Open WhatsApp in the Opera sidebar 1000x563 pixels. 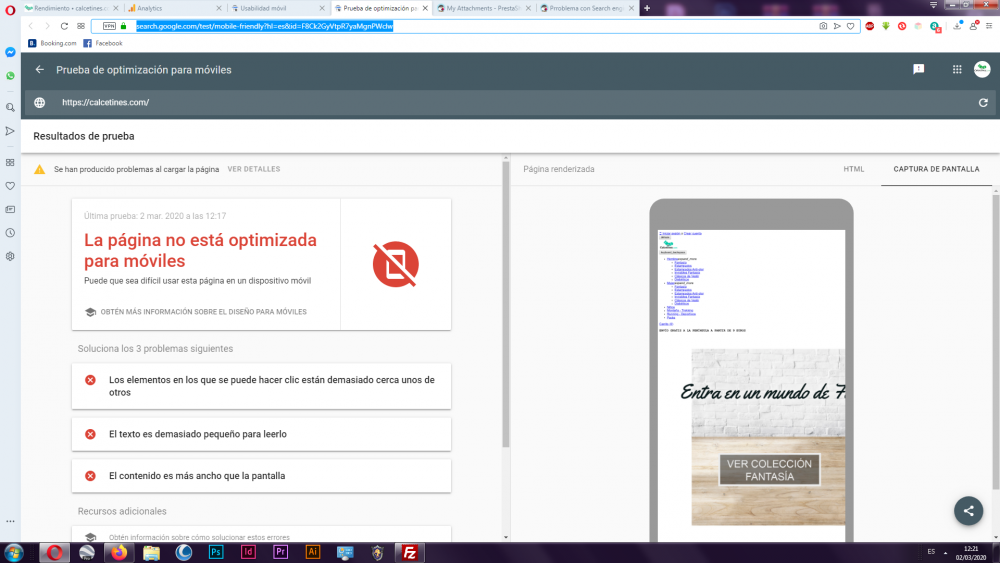tap(10, 76)
